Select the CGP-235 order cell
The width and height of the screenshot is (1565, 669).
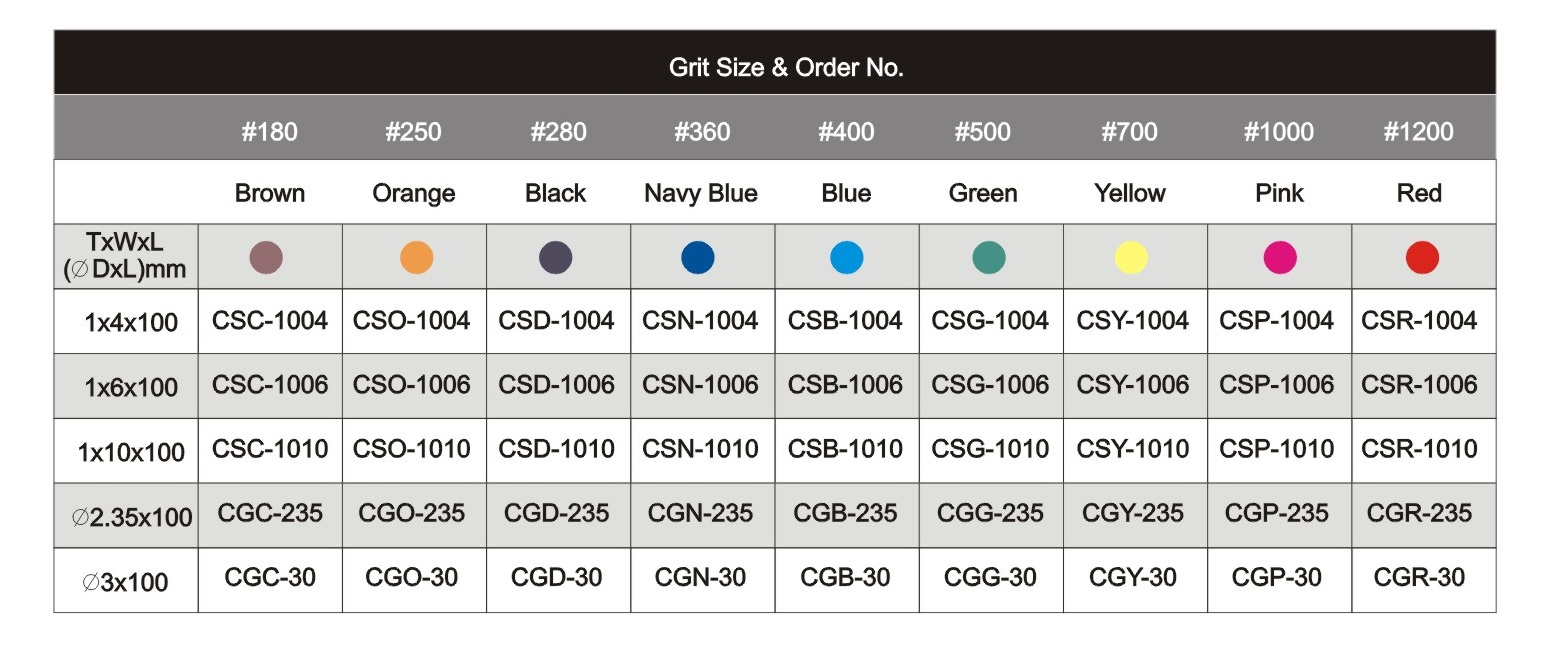click(x=1279, y=515)
